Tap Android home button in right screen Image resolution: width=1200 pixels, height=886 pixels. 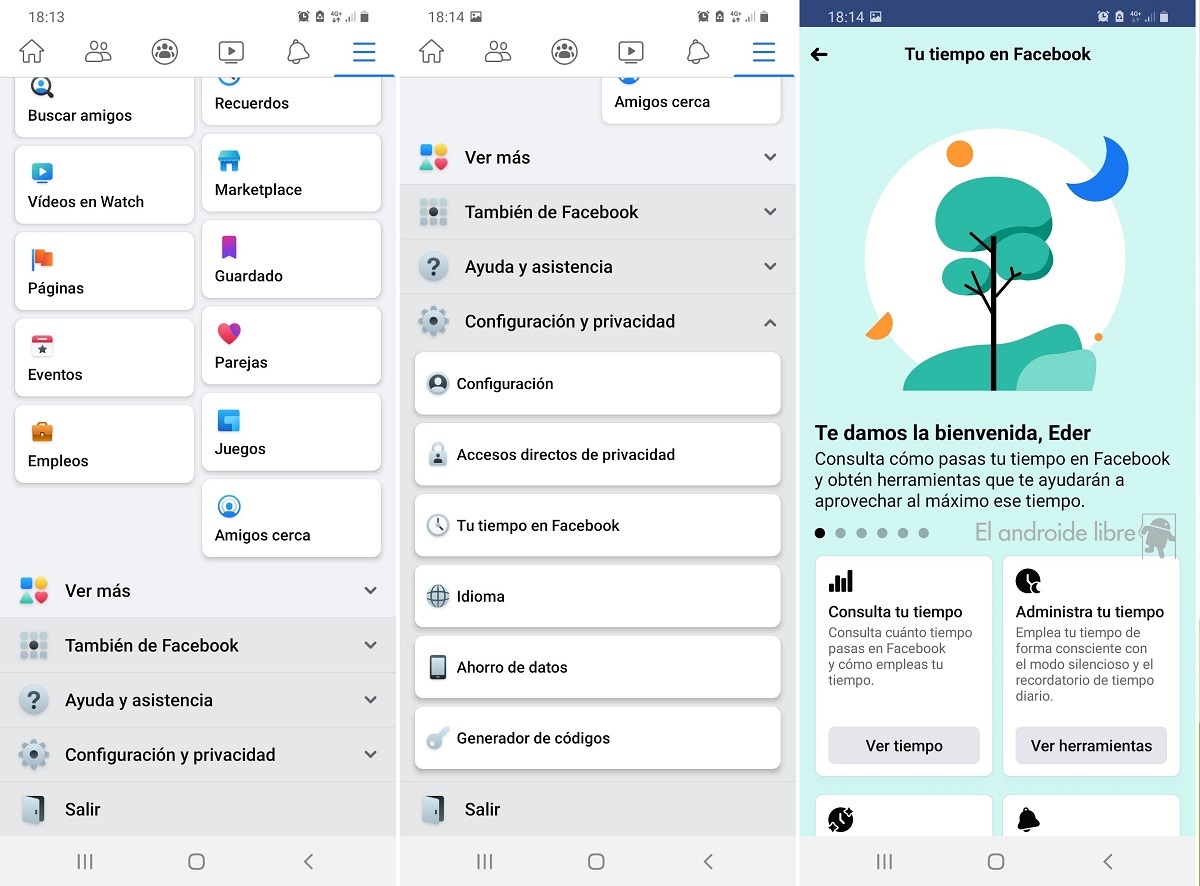[996, 861]
